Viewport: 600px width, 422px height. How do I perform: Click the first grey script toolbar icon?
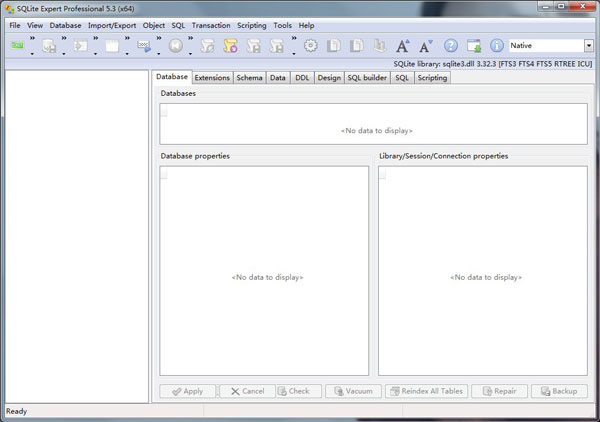[207, 46]
